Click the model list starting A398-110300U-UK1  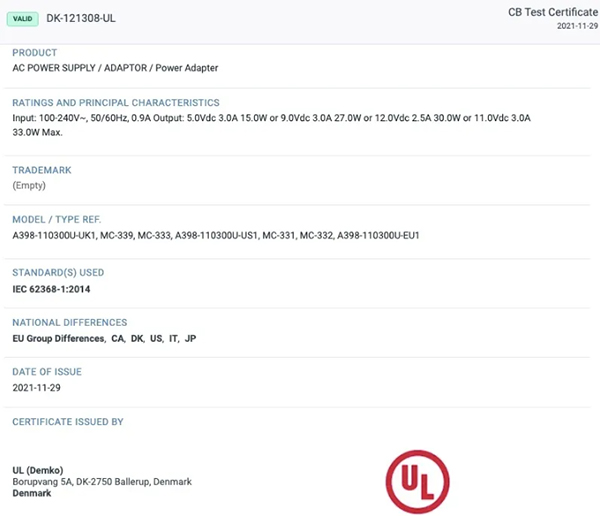pos(216,235)
